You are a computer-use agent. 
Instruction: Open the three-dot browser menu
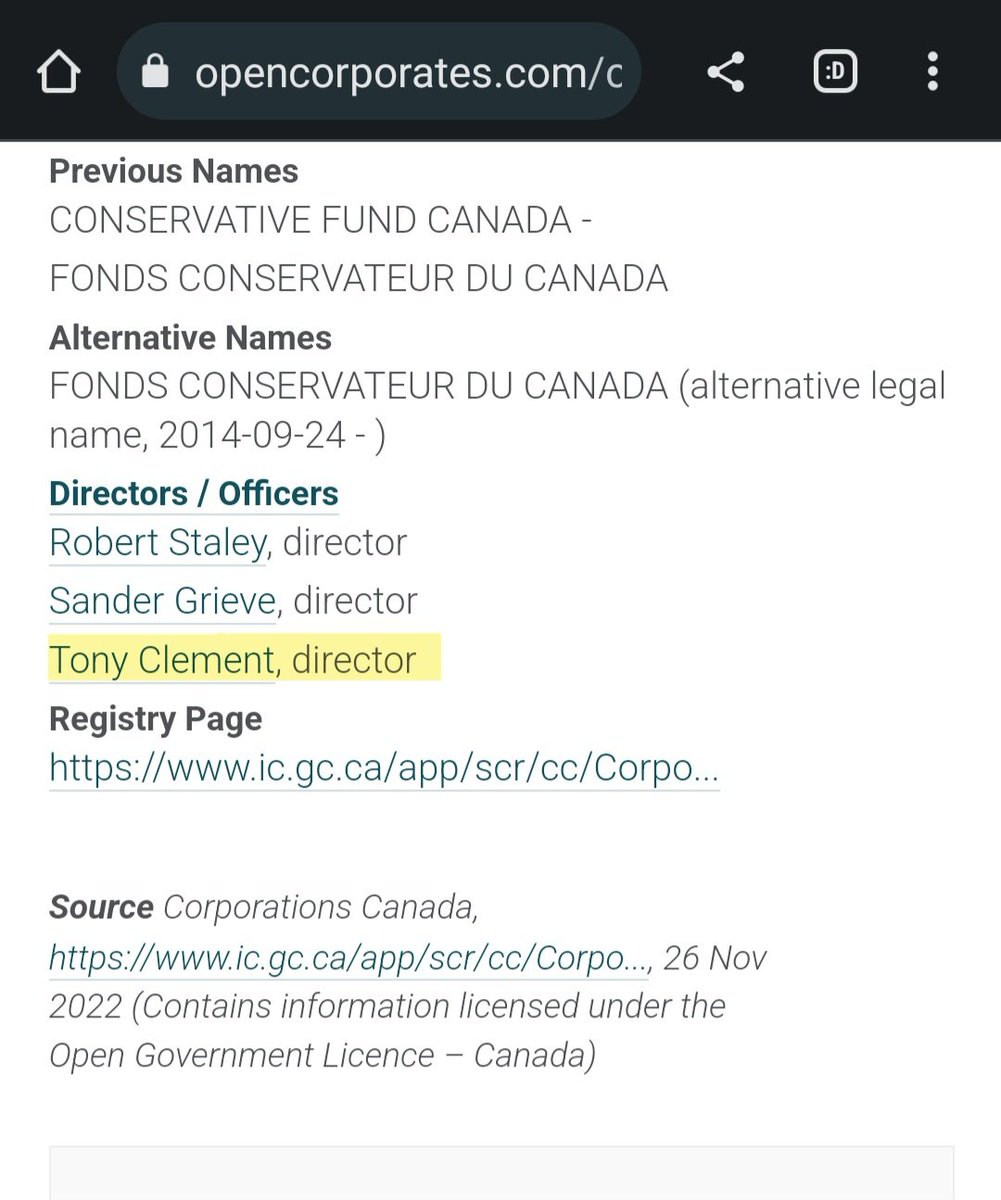932,73
